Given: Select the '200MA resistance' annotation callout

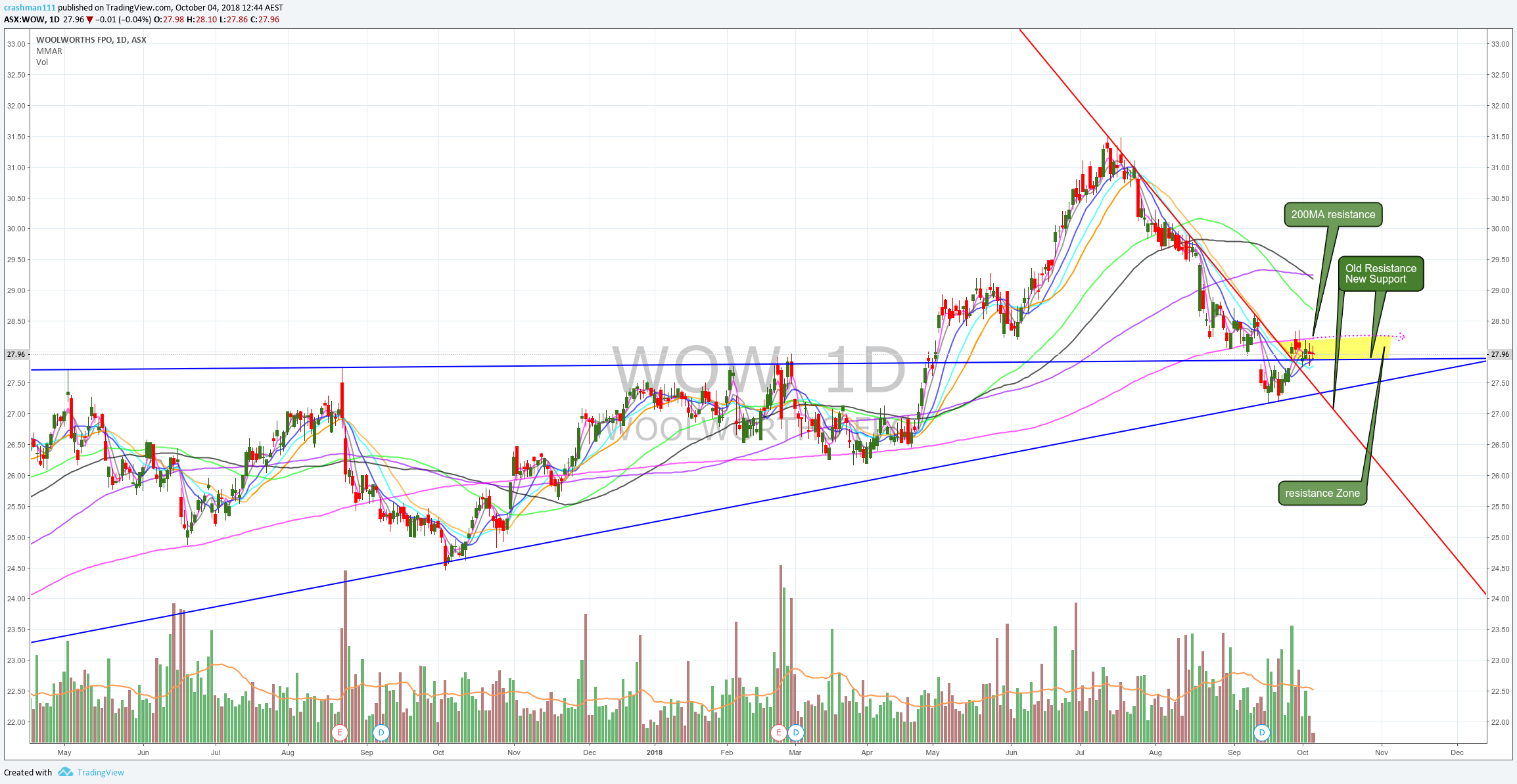Looking at the screenshot, I should point(1333,215).
